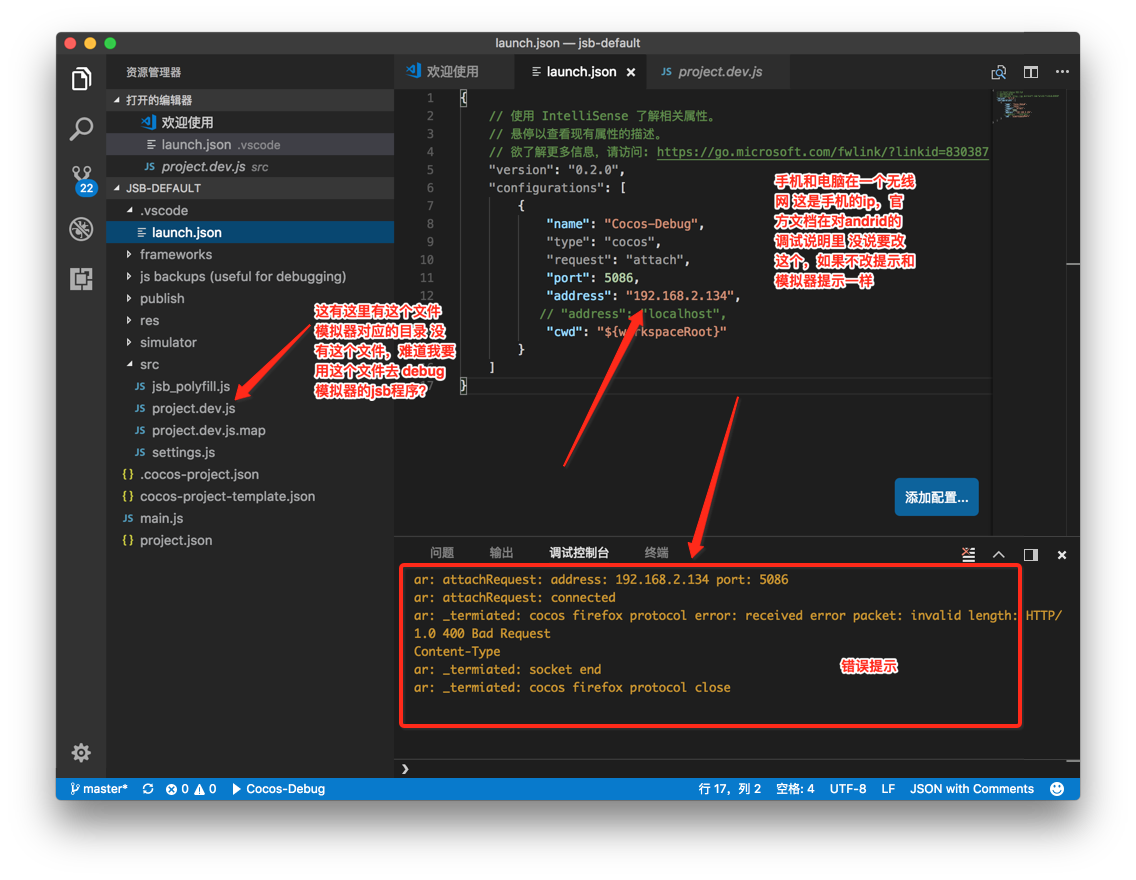Click the errors count in status bar
The width and height of the screenshot is (1136, 880).
(178, 789)
